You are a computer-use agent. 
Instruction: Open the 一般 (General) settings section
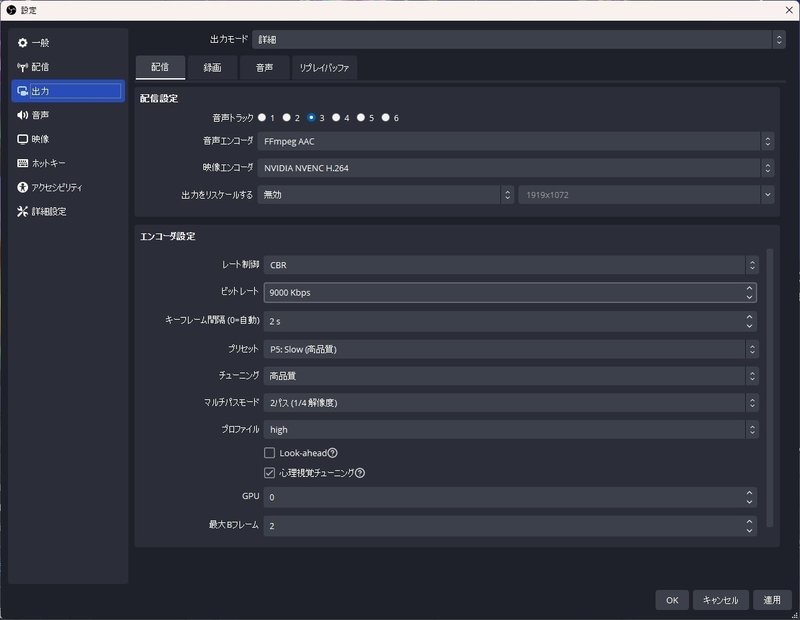[68, 43]
